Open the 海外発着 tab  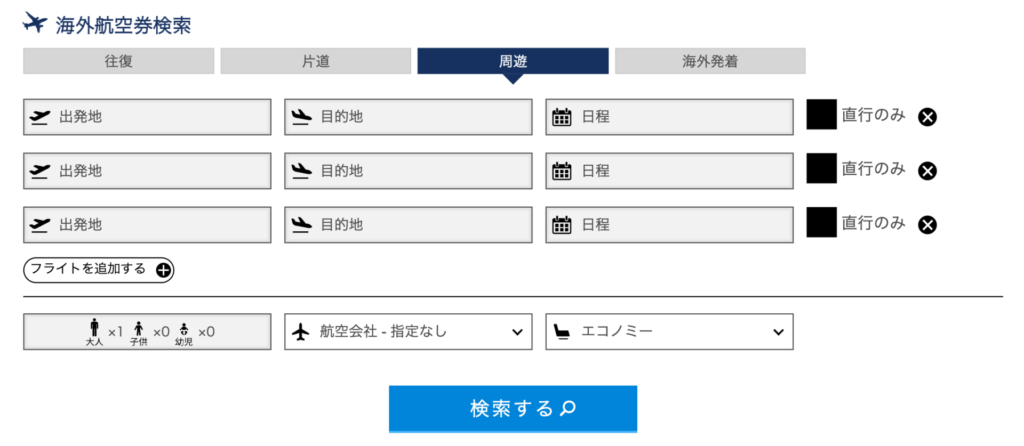coord(710,61)
